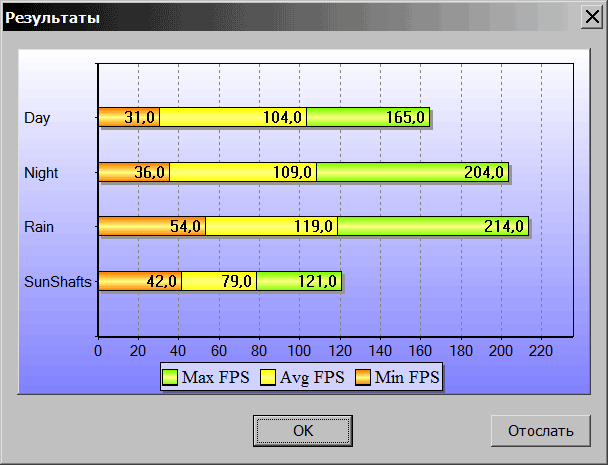
Task: Select the Day Min FPS bar labeled 31,0
Action: pyautogui.click(x=129, y=117)
